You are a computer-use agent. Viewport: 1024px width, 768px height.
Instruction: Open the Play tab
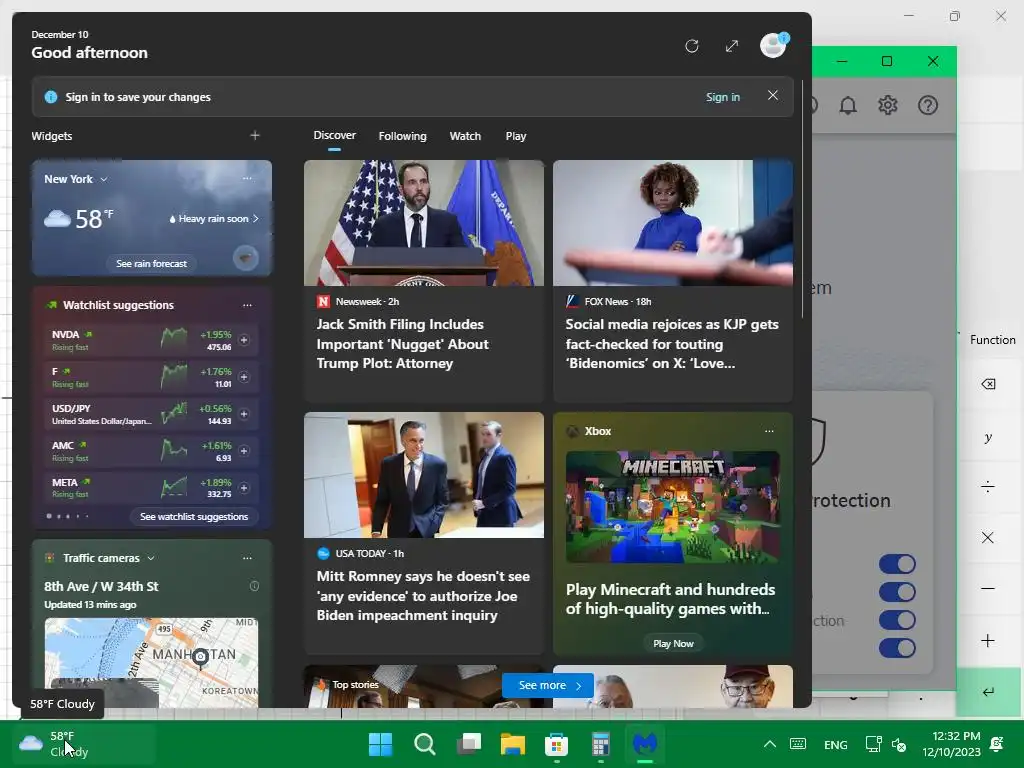(x=515, y=136)
